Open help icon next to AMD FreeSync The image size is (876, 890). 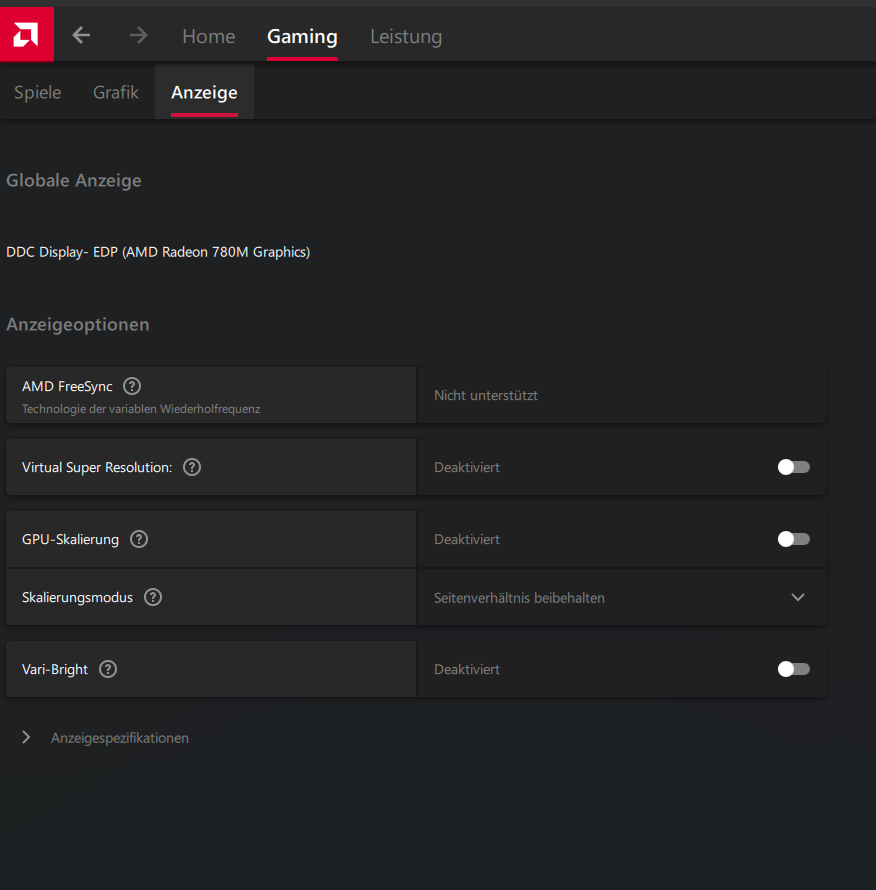click(132, 386)
